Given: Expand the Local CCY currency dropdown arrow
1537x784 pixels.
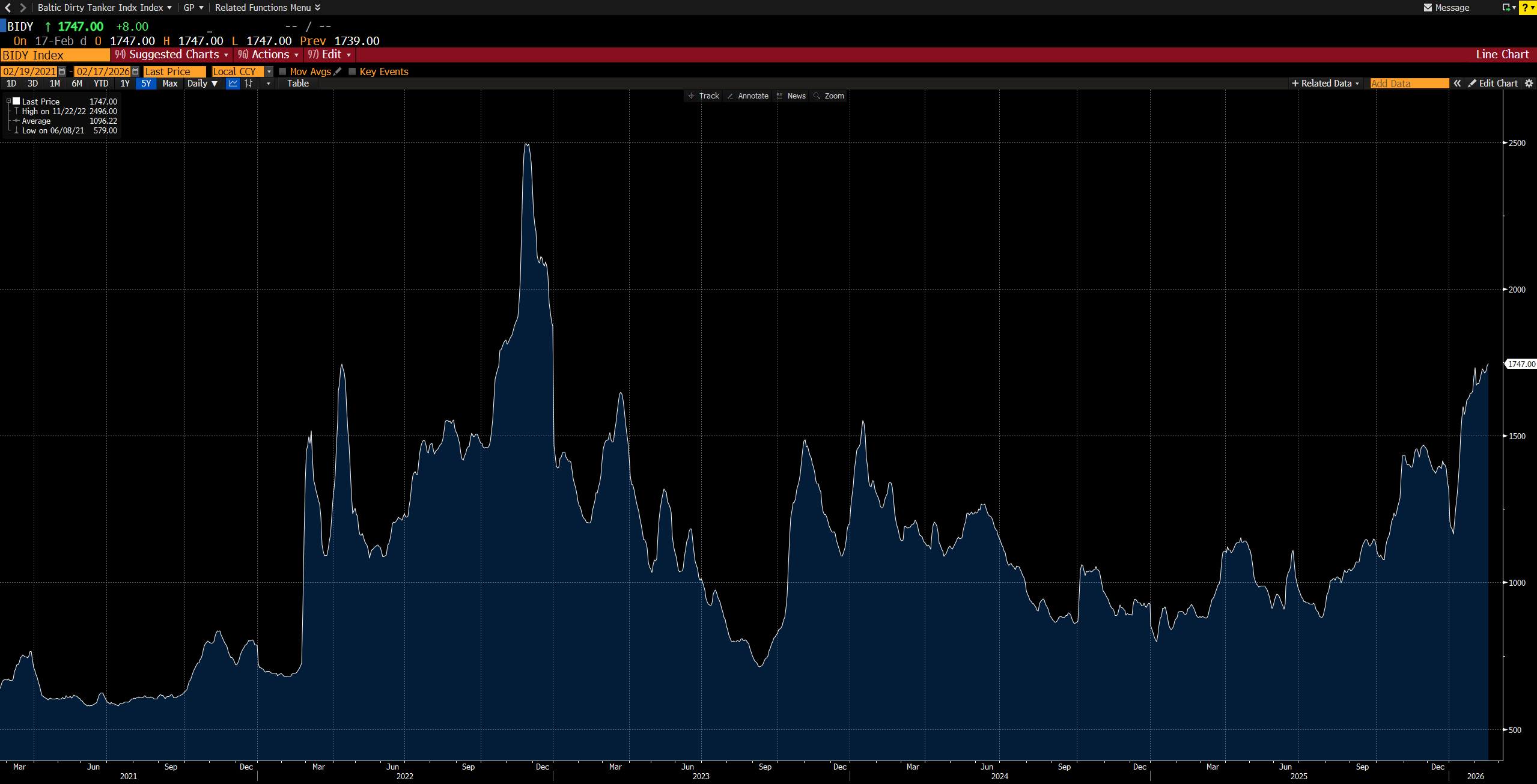Looking at the screenshot, I should tap(269, 71).
